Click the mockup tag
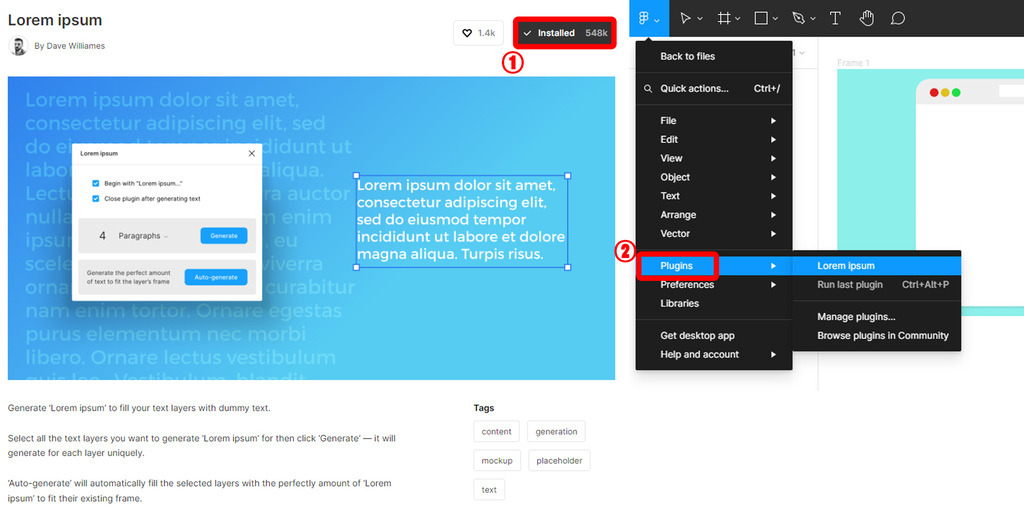The width and height of the screenshot is (1024, 516). click(x=497, y=460)
